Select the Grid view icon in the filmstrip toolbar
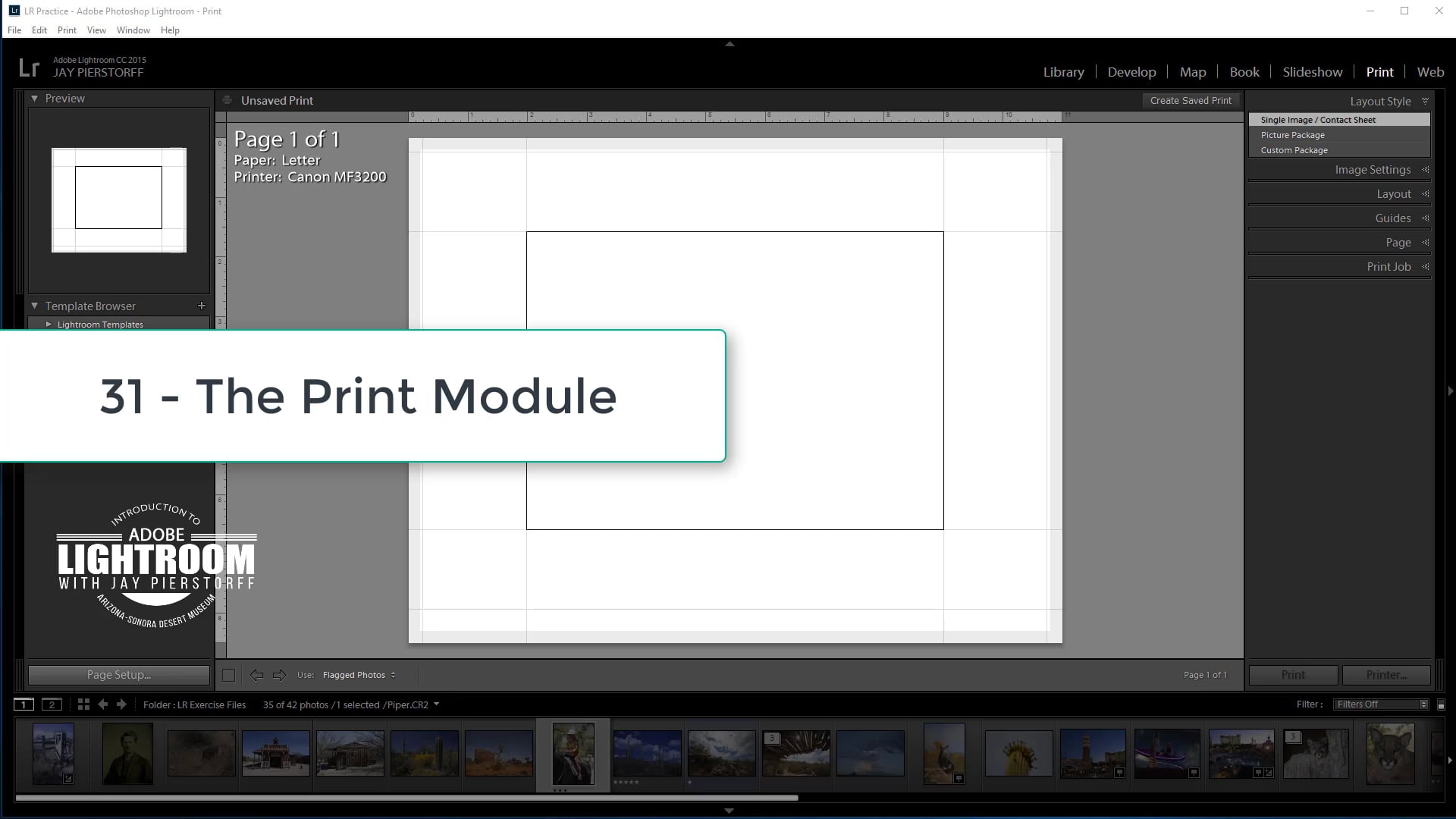The height and width of the screenshot is (819, 1456). 83,704
